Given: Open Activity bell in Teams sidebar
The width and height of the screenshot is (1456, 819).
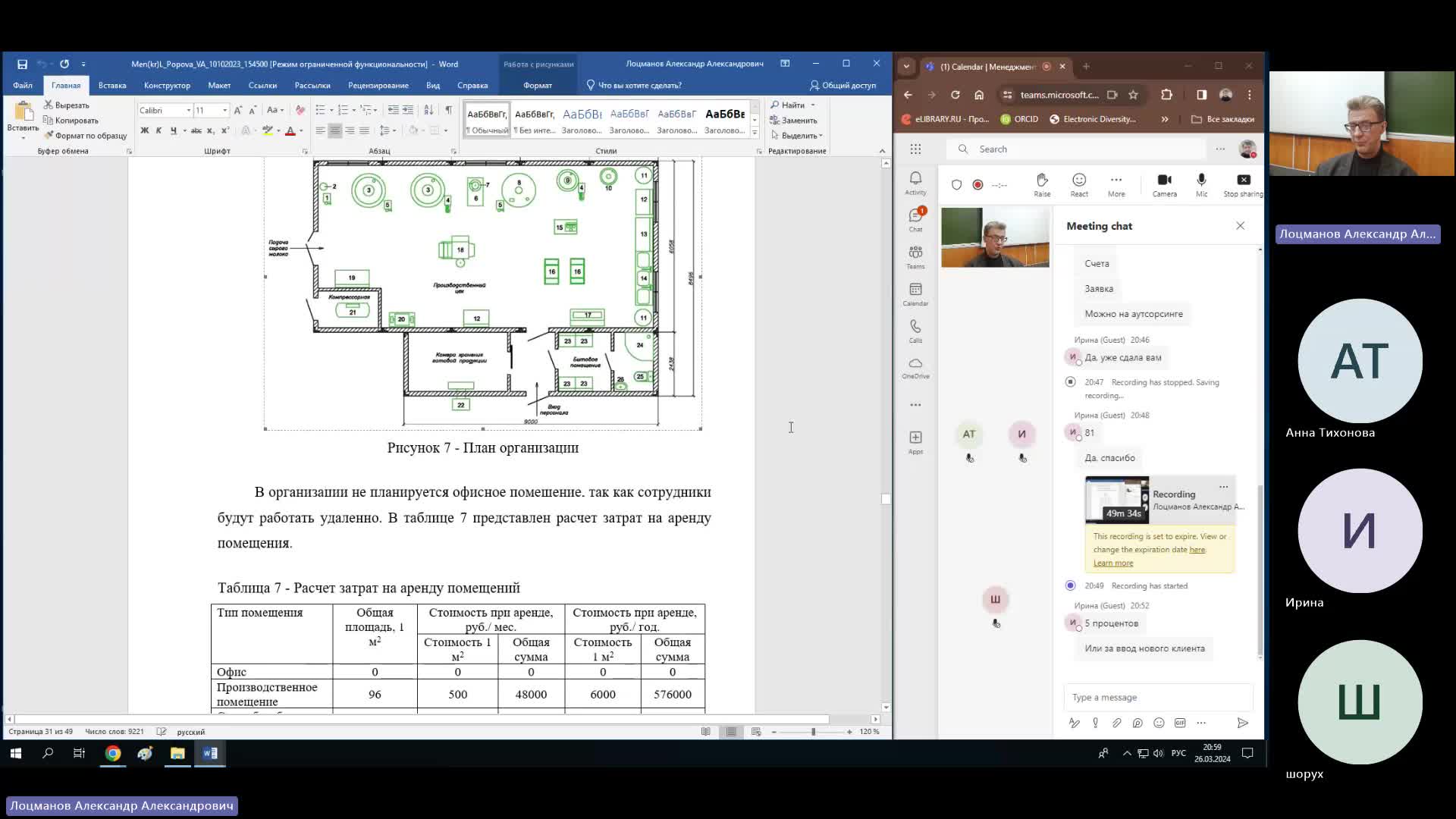Looking at the screenshot, I should [915, 183].
